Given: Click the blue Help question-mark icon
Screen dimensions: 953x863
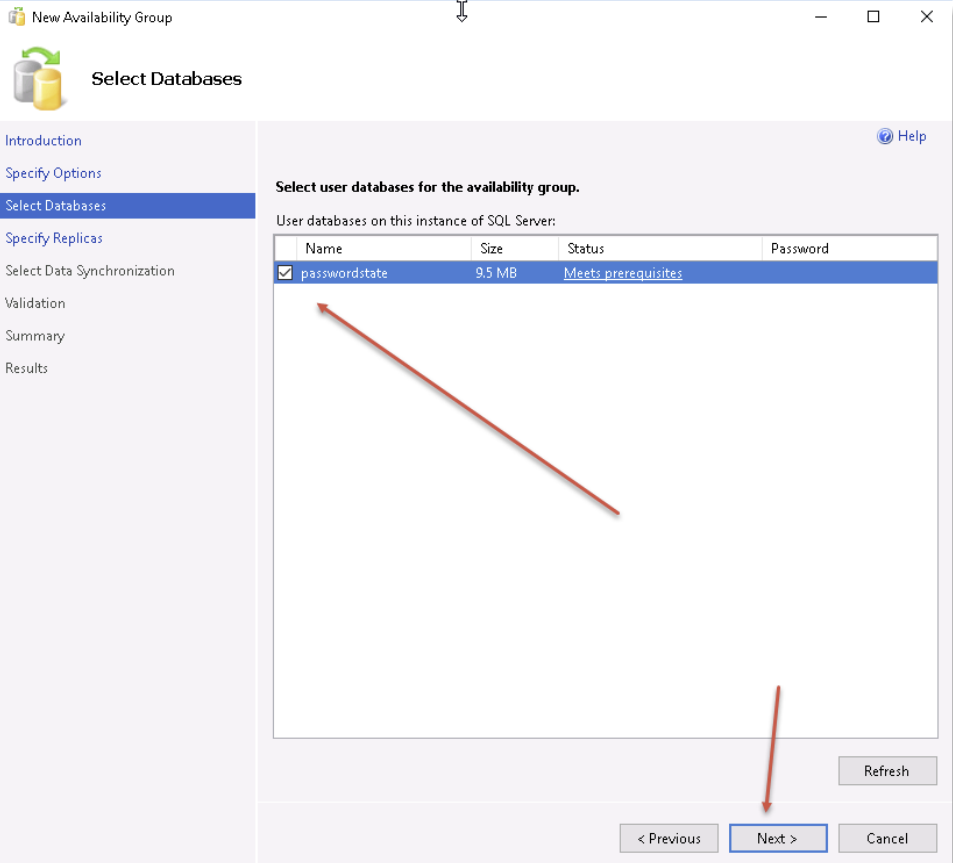Looking at the screenshot, I should pos(884,136).
